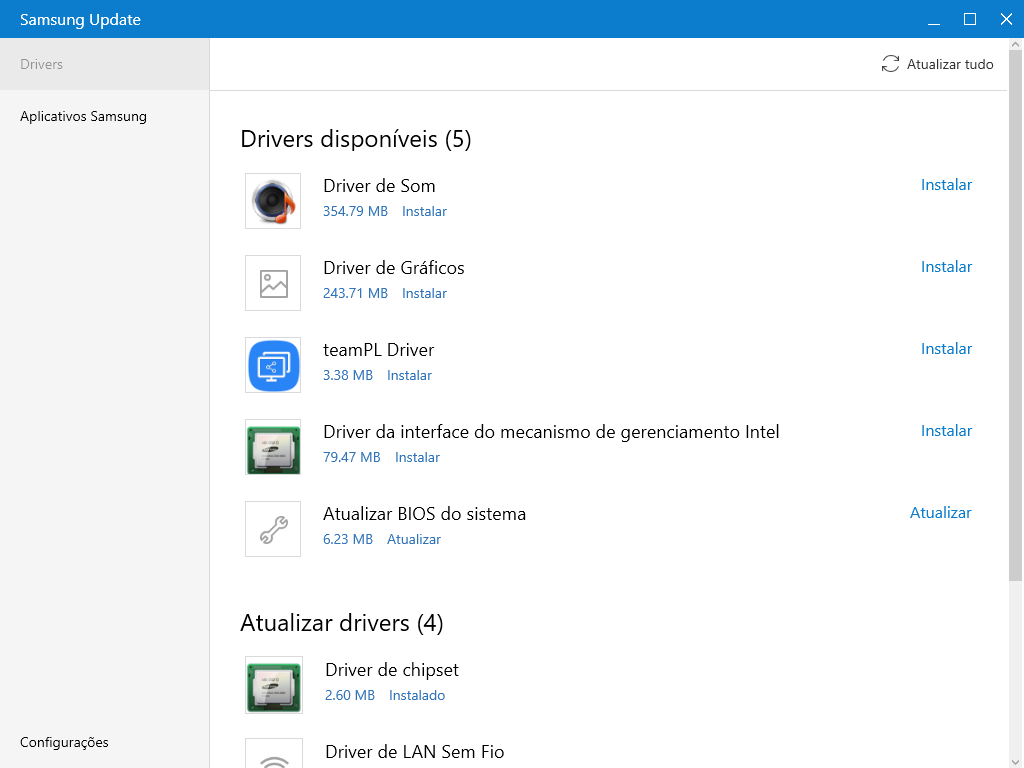
Task: Open the Drivers section in sidebar
Action: pyautogui.click(x=104, y=64)
